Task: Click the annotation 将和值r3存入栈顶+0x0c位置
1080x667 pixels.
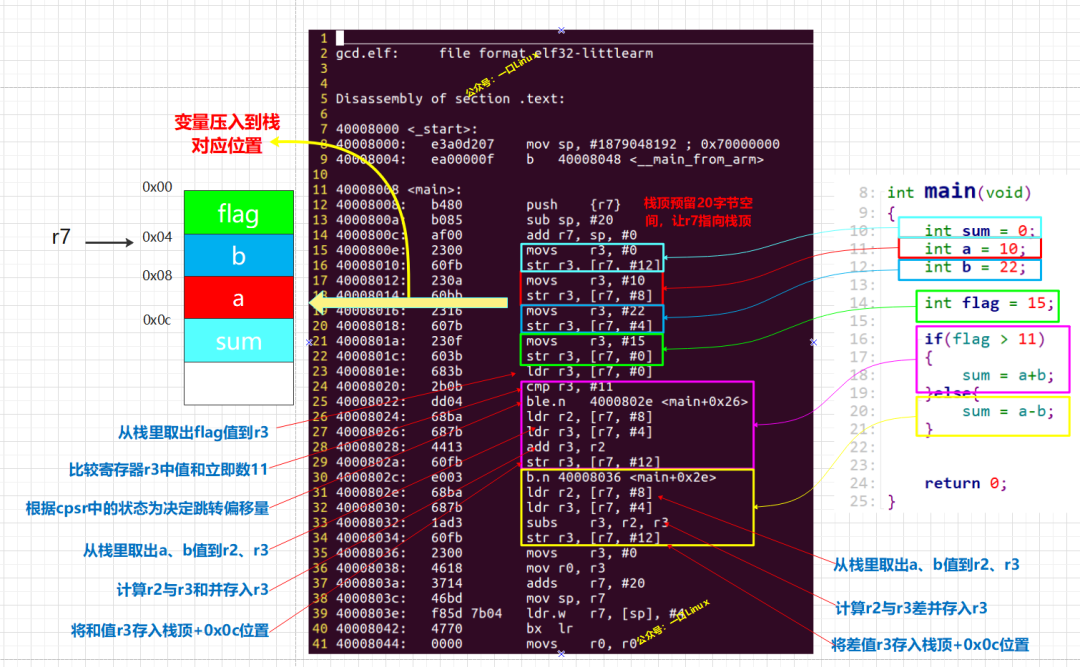Action: coord(169,630)
